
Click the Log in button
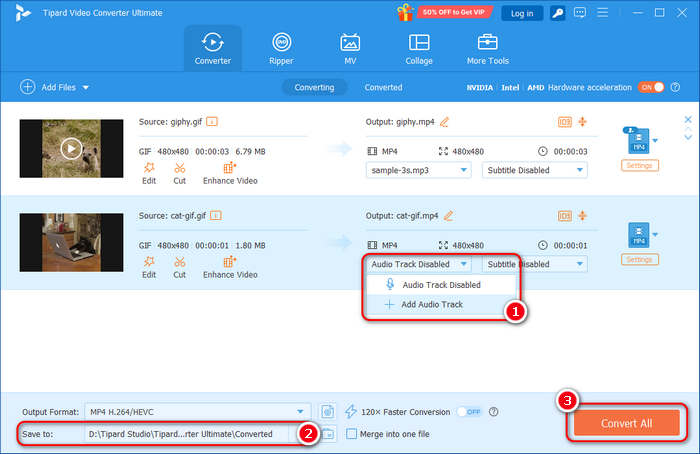pos(522,13)
